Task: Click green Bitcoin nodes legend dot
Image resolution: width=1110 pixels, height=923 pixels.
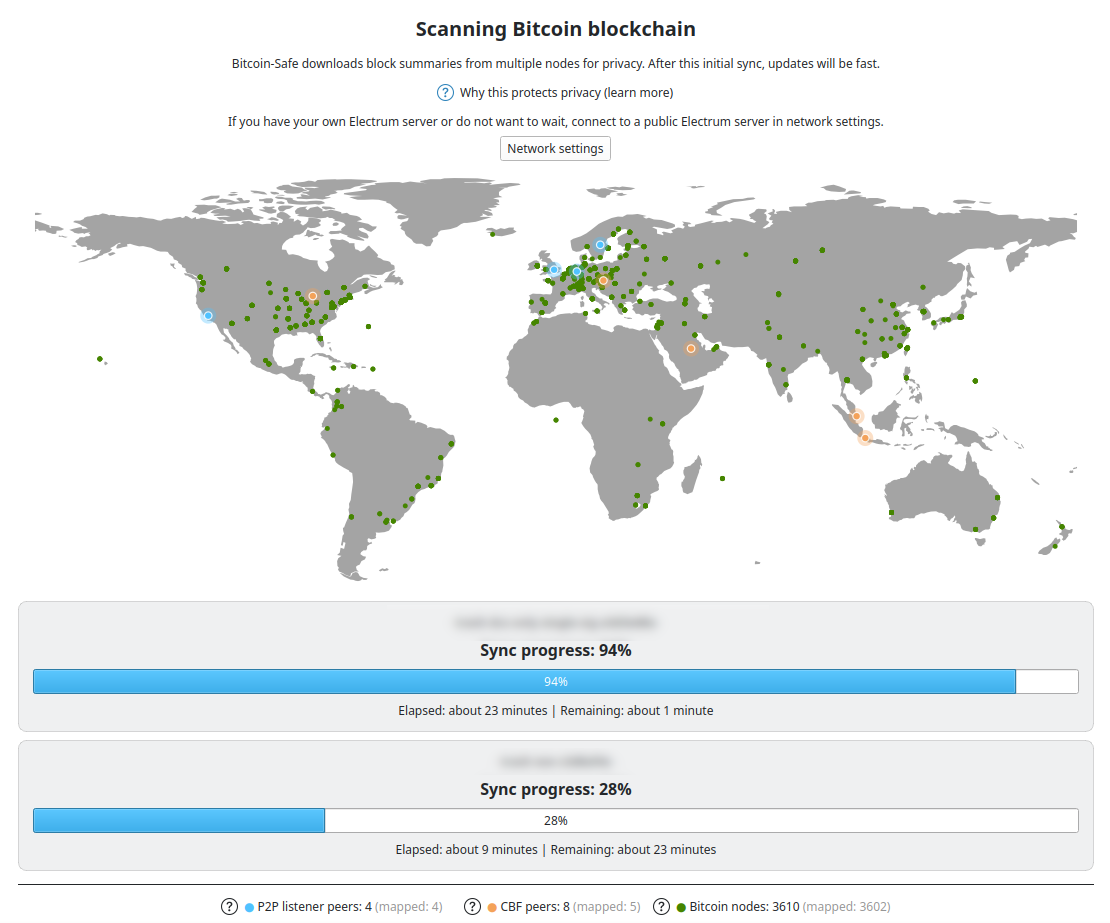Action: [681, 907]
